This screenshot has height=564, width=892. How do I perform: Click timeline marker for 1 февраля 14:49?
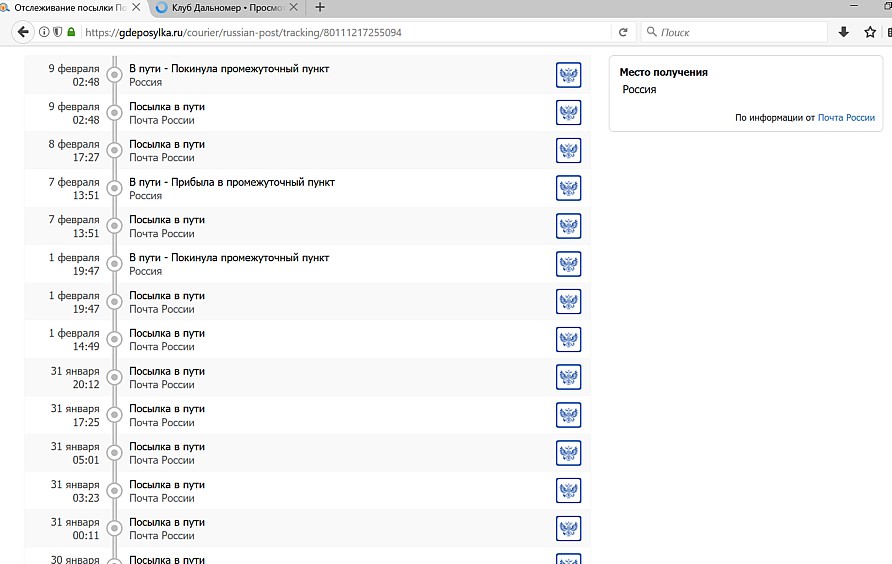point(114,340)
